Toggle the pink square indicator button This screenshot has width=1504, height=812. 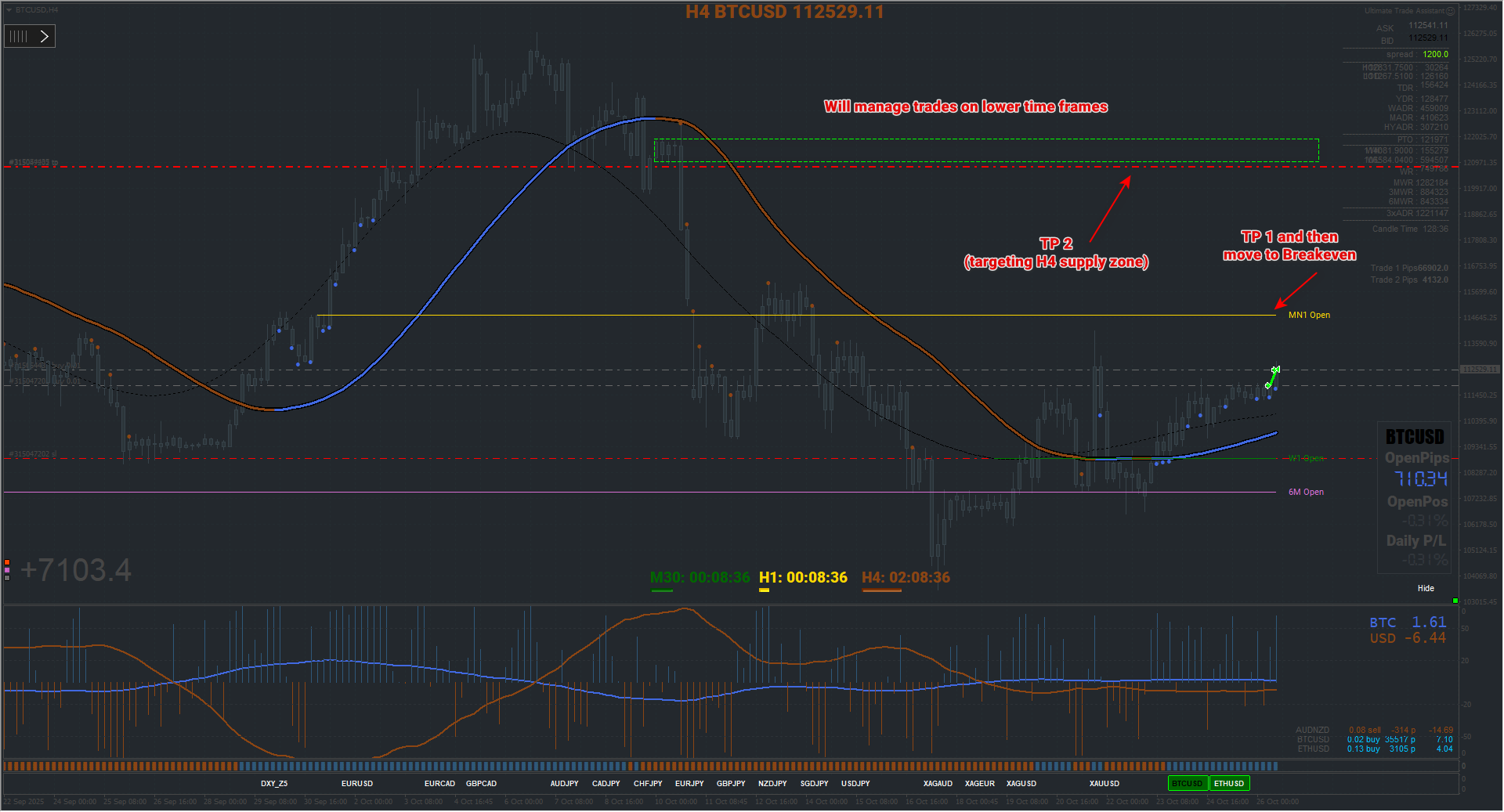click(x=7, y=570)
